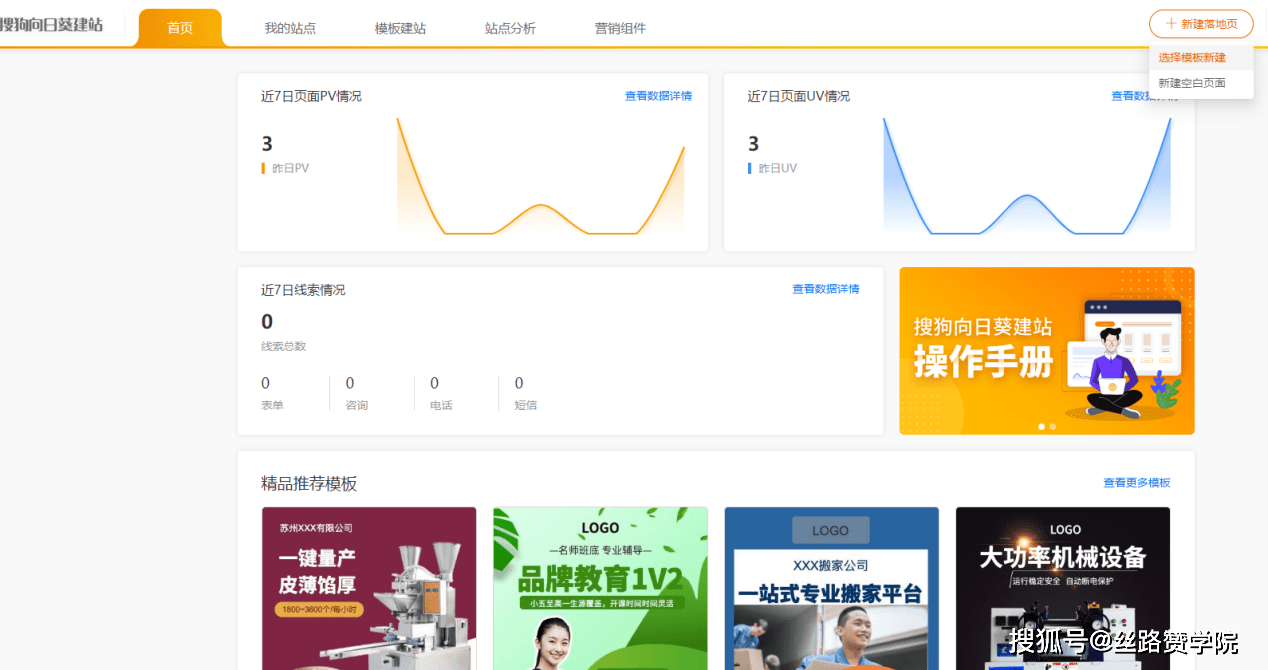Click the 表单 count label
Image resolution: width=1268 pixels, height=670 pixels.
tap(272, 405)
